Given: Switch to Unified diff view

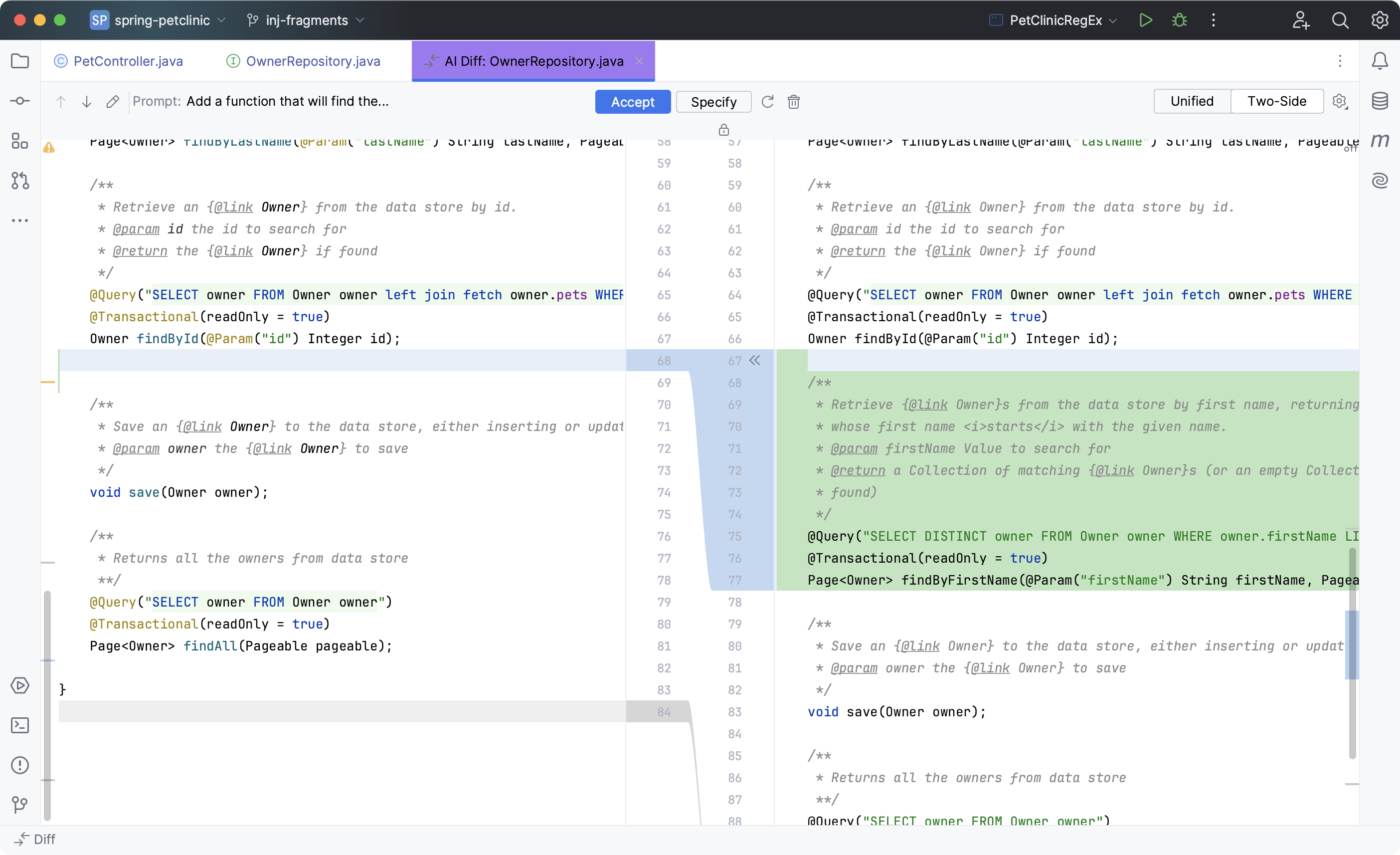Looking at the screenshot, I should coord(1192,101).
